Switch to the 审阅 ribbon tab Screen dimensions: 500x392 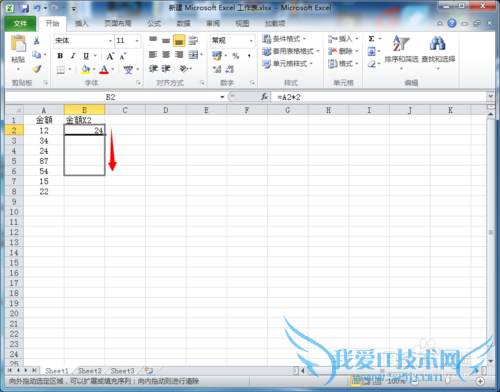click(x=213, y=23)
